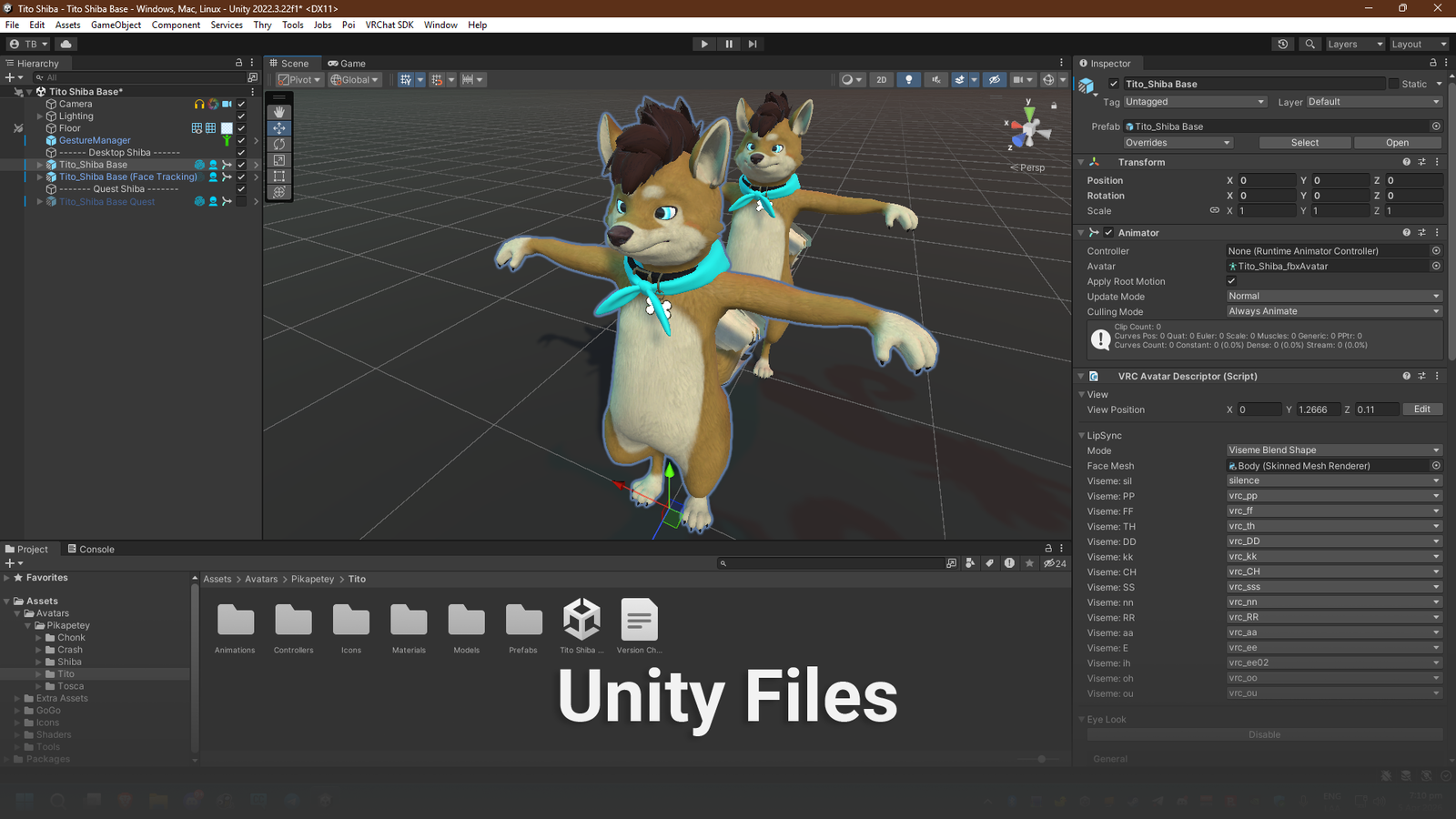Click the scene lighting bulb icon
This screenshot has height=819, width=1456.
908,79
